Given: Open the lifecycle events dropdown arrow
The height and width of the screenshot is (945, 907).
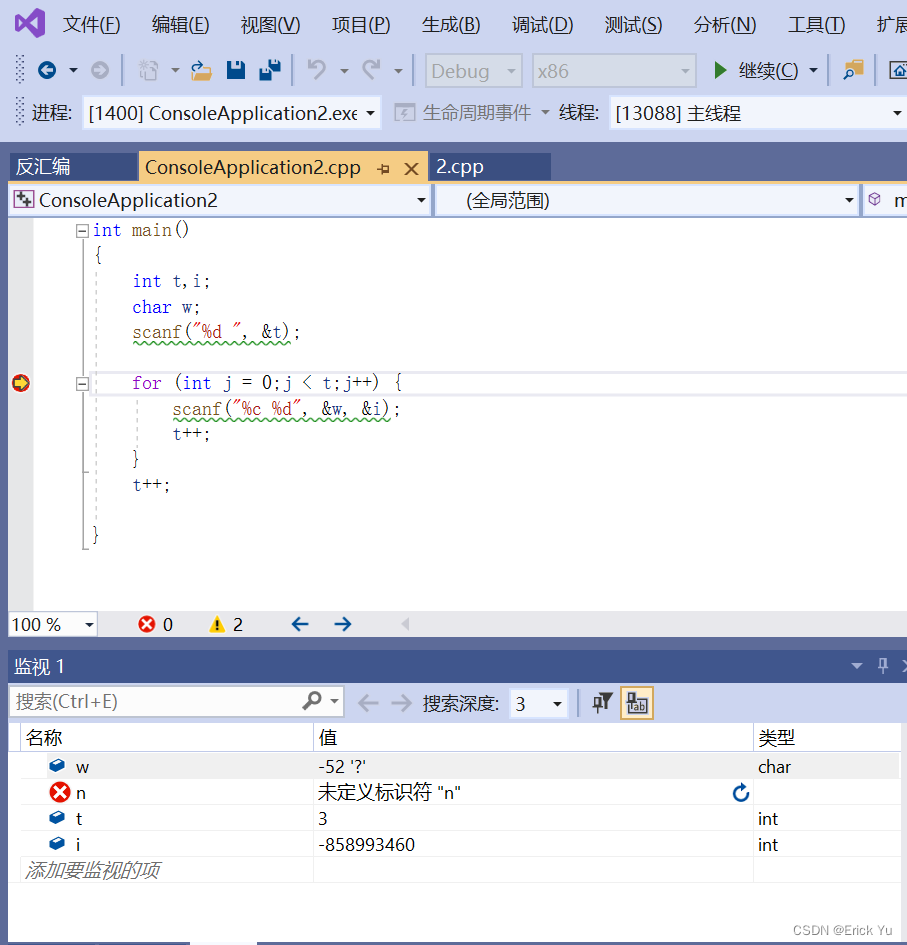Looking at the screenshot, I should (545, 113).
